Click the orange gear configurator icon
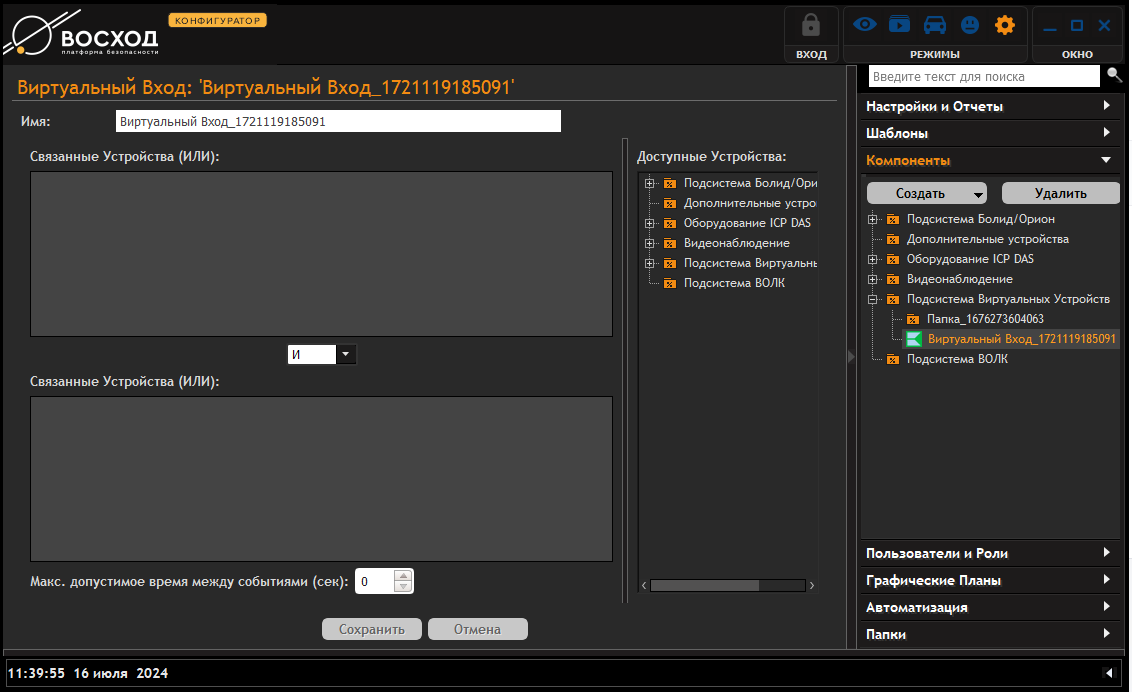Image resolution: width=1132 pixels, height=692 pixels. [1004, 25]
